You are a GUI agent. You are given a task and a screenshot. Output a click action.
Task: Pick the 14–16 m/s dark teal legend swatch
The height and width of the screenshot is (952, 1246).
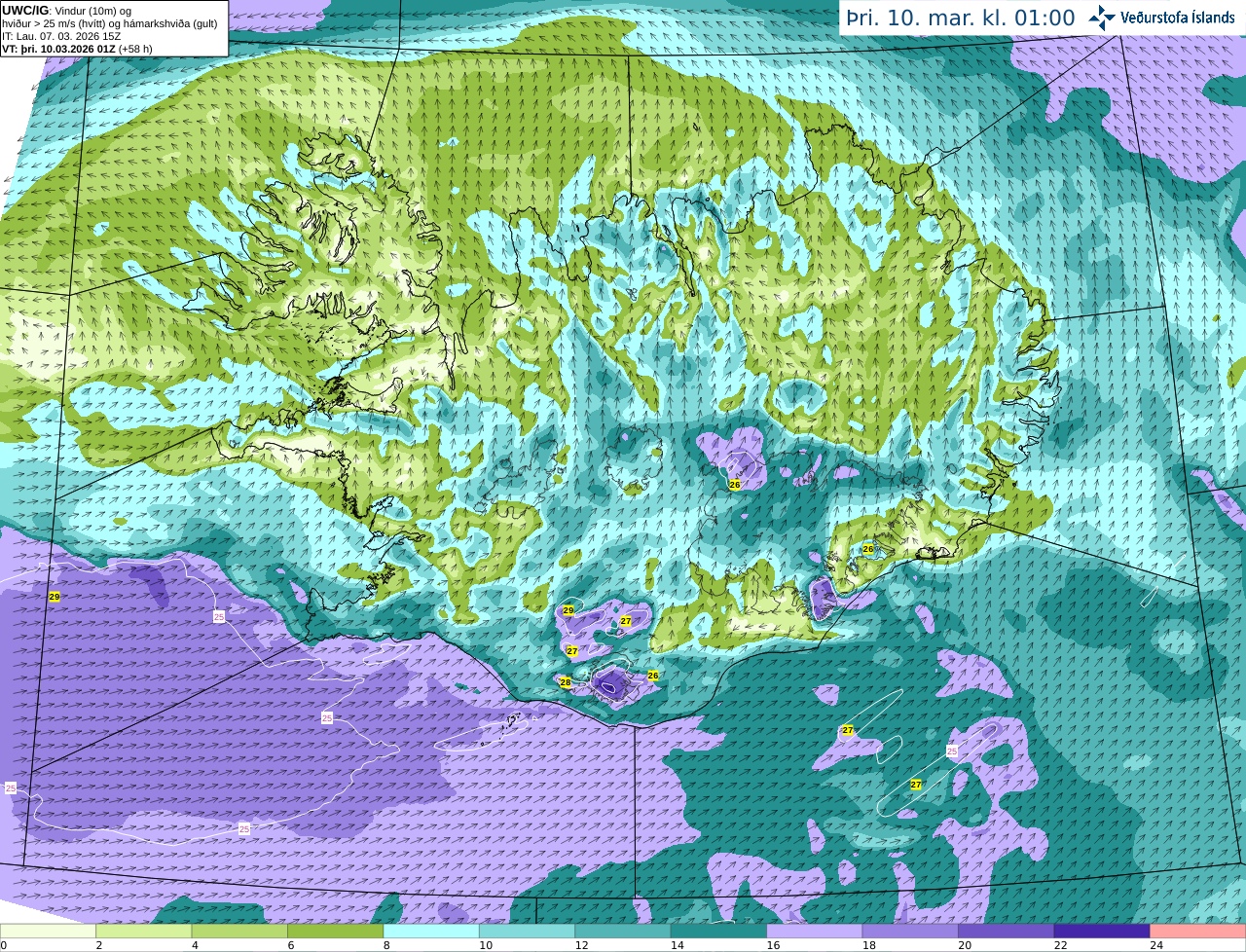pyautogui.click(x=718, y=932)
